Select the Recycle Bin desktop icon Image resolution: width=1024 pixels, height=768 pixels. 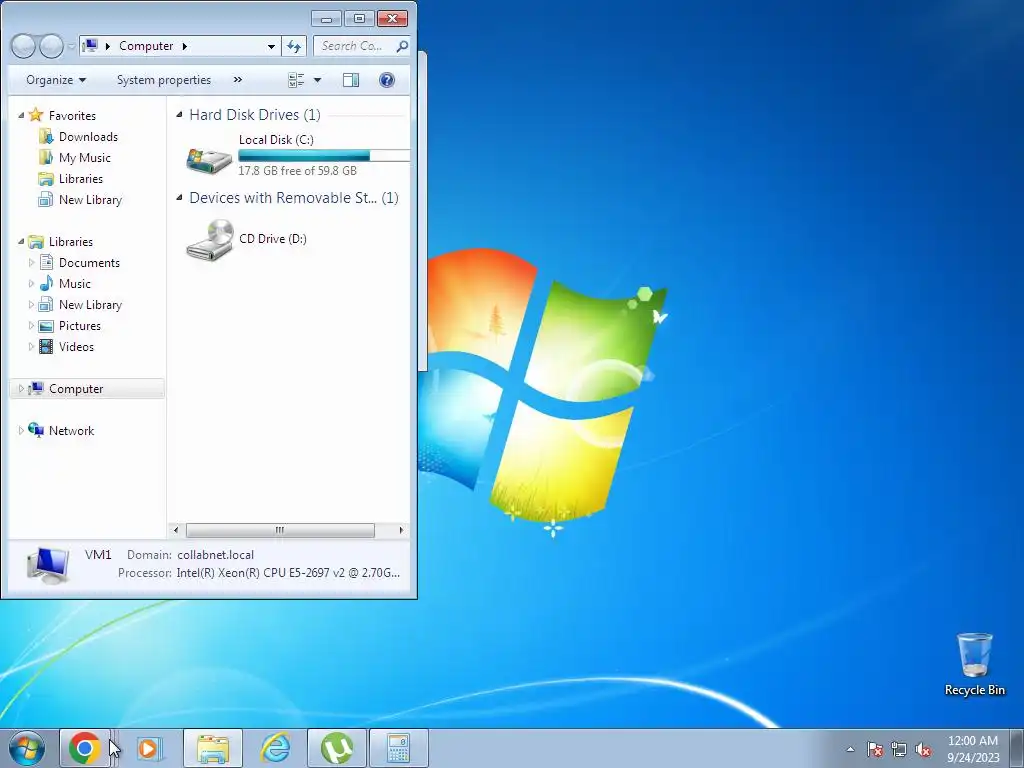click(x=974, y=664)
